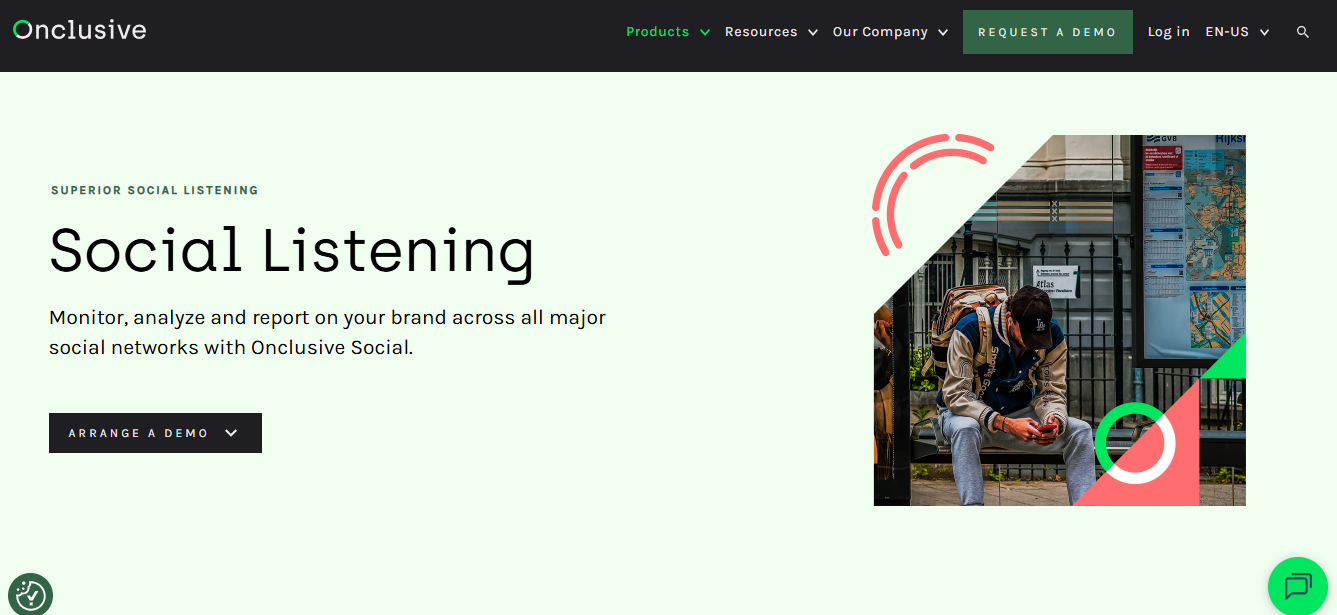This screenshot has width=1337, height=615.
Task: Expand the Resources chevron arrow
Action: point(813,32)
